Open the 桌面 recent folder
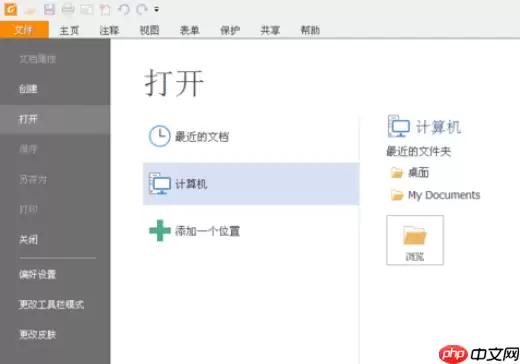The width and height of the screenshot is (520, 364). pyautogui.click(x=418, y=172)
